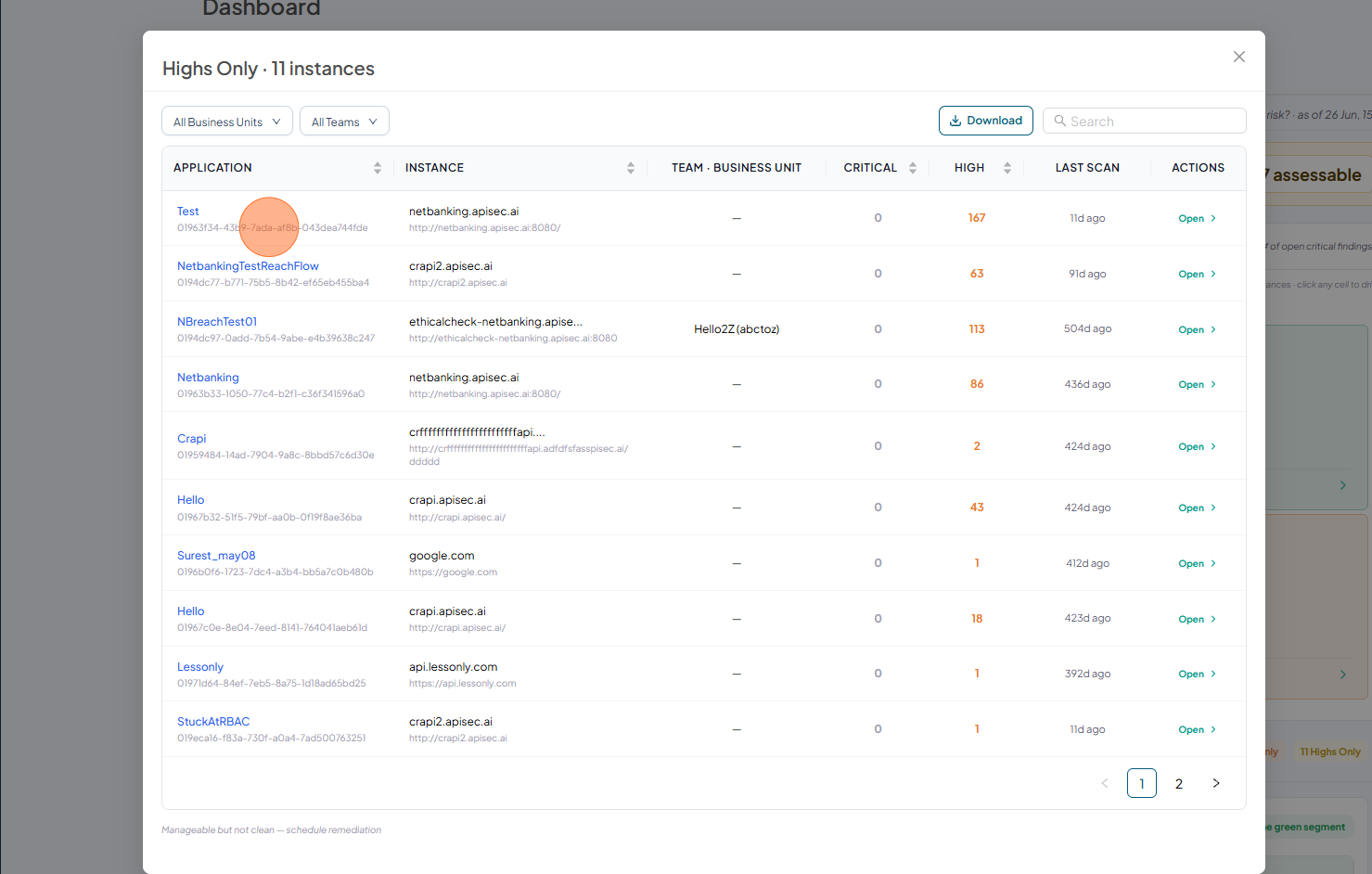Click 504d ago last scan value
This screenshot has height=874, width=1372.
tap(1087, 329)
